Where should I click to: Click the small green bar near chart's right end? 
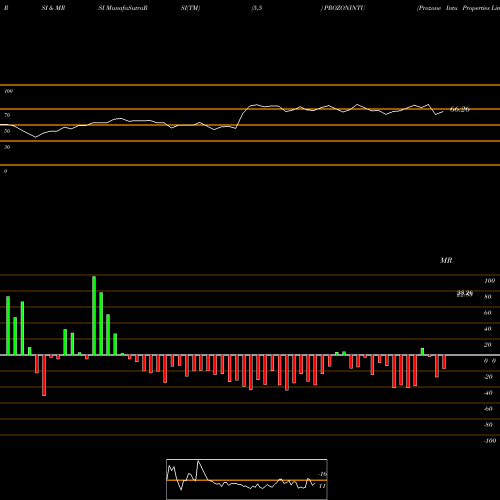point(422,352)
